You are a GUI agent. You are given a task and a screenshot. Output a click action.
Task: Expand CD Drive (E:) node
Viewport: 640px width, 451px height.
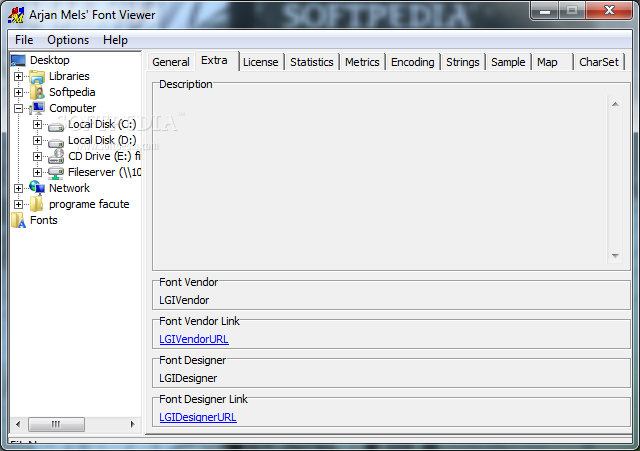pyautogui.click(x=37, y=156)
